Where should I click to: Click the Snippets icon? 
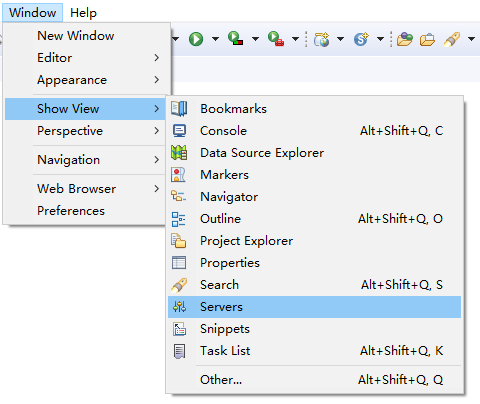(x=179, y=329)
